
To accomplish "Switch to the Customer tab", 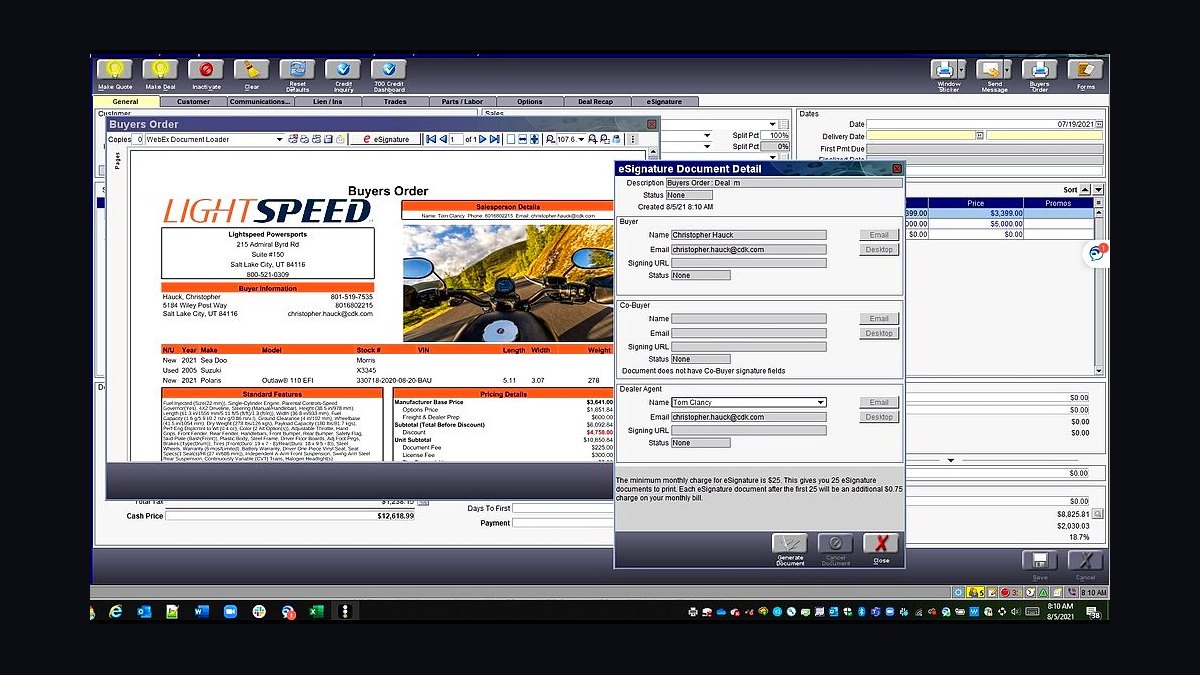I will pos(193,101).
